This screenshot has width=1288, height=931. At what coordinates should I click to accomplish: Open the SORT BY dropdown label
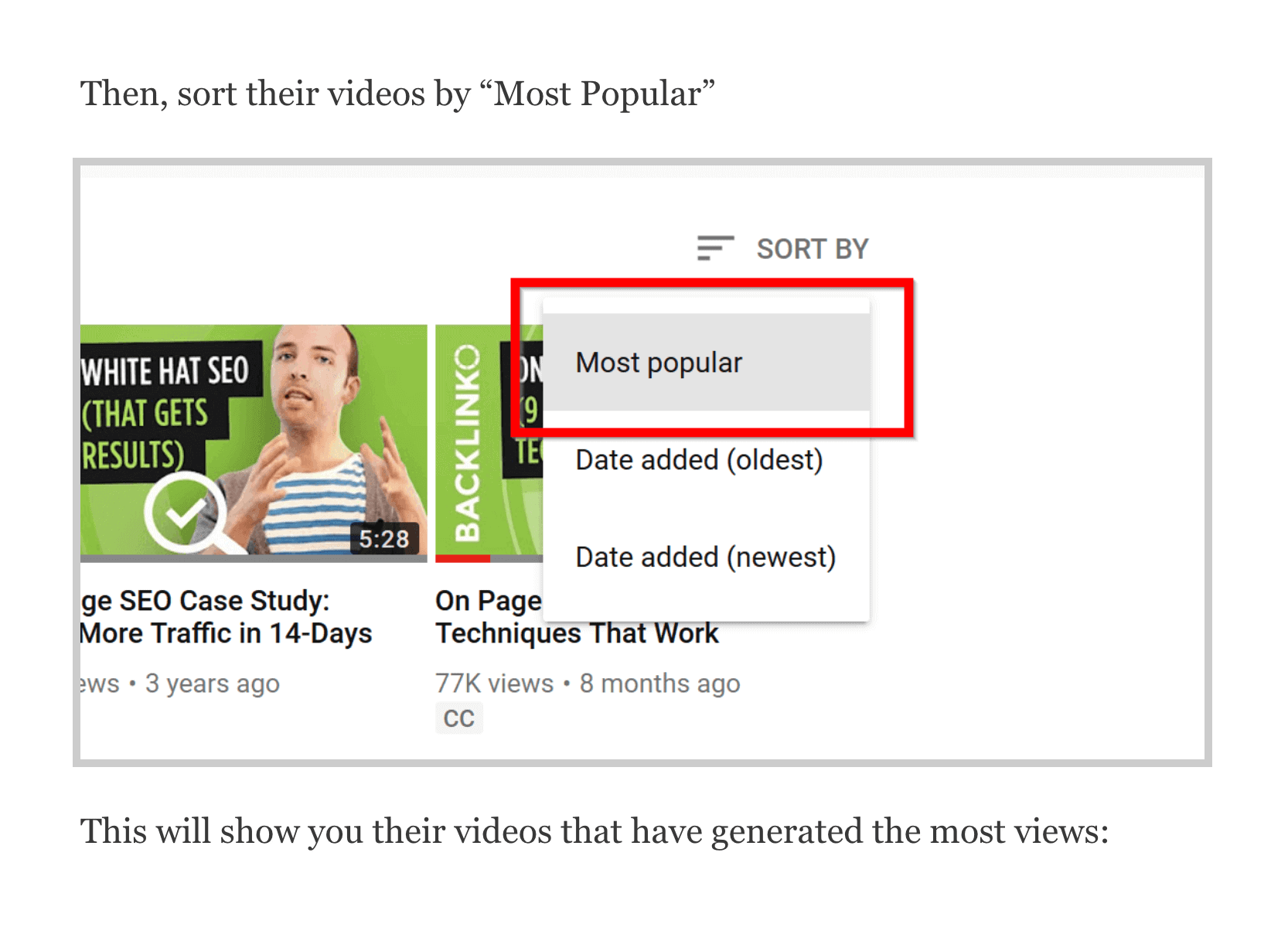click(813, 249)
